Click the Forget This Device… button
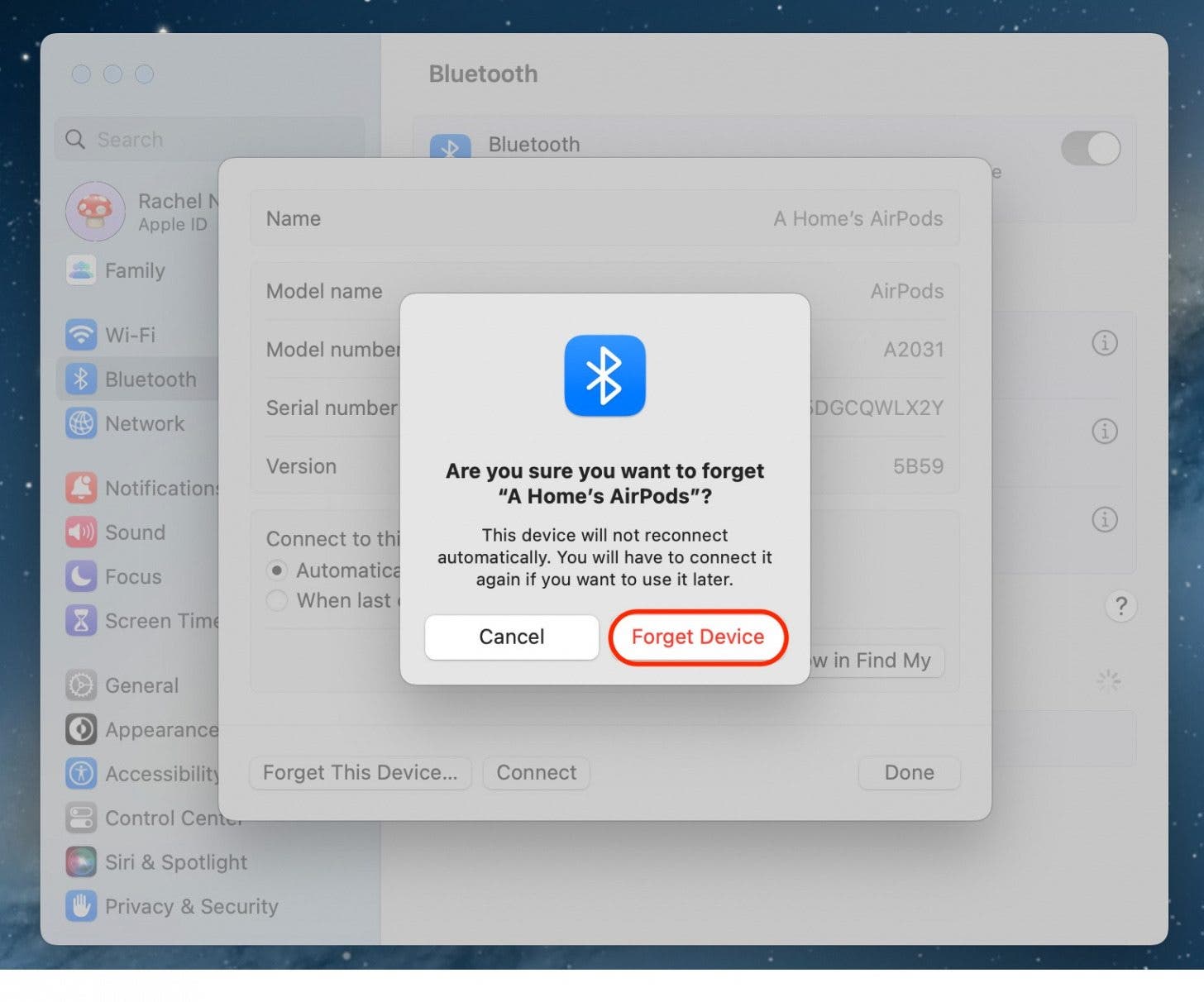This screenshot has width=1204, height=1002. [x=360, y=772]
